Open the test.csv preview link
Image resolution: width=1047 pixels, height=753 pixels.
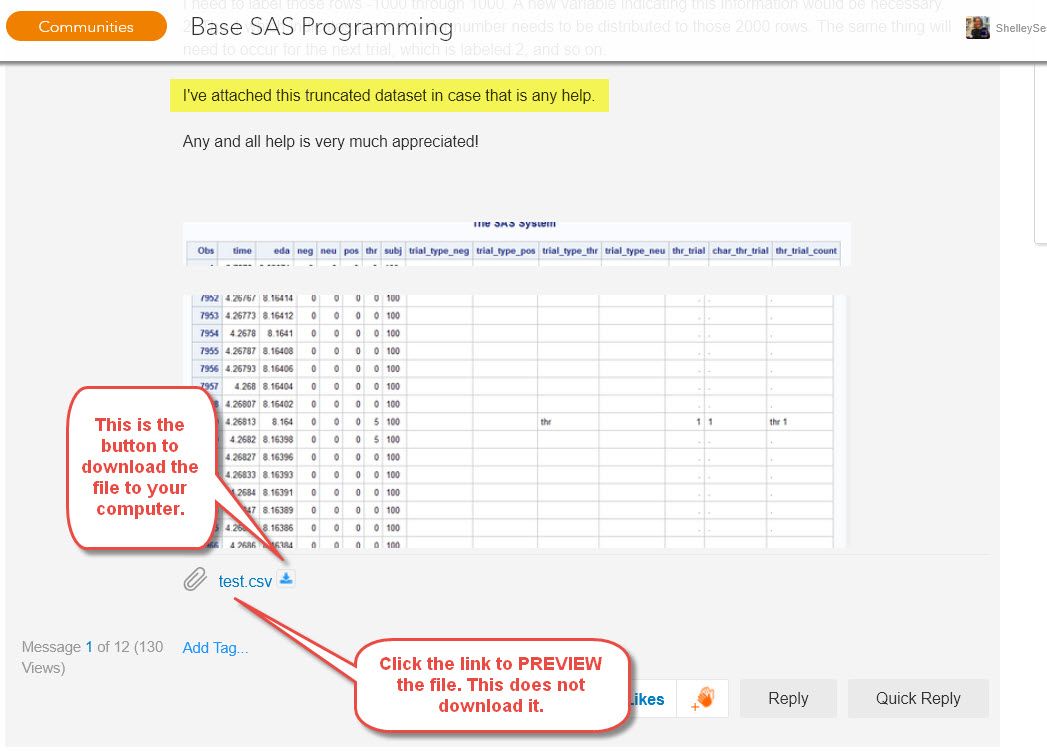pos(243,581)
